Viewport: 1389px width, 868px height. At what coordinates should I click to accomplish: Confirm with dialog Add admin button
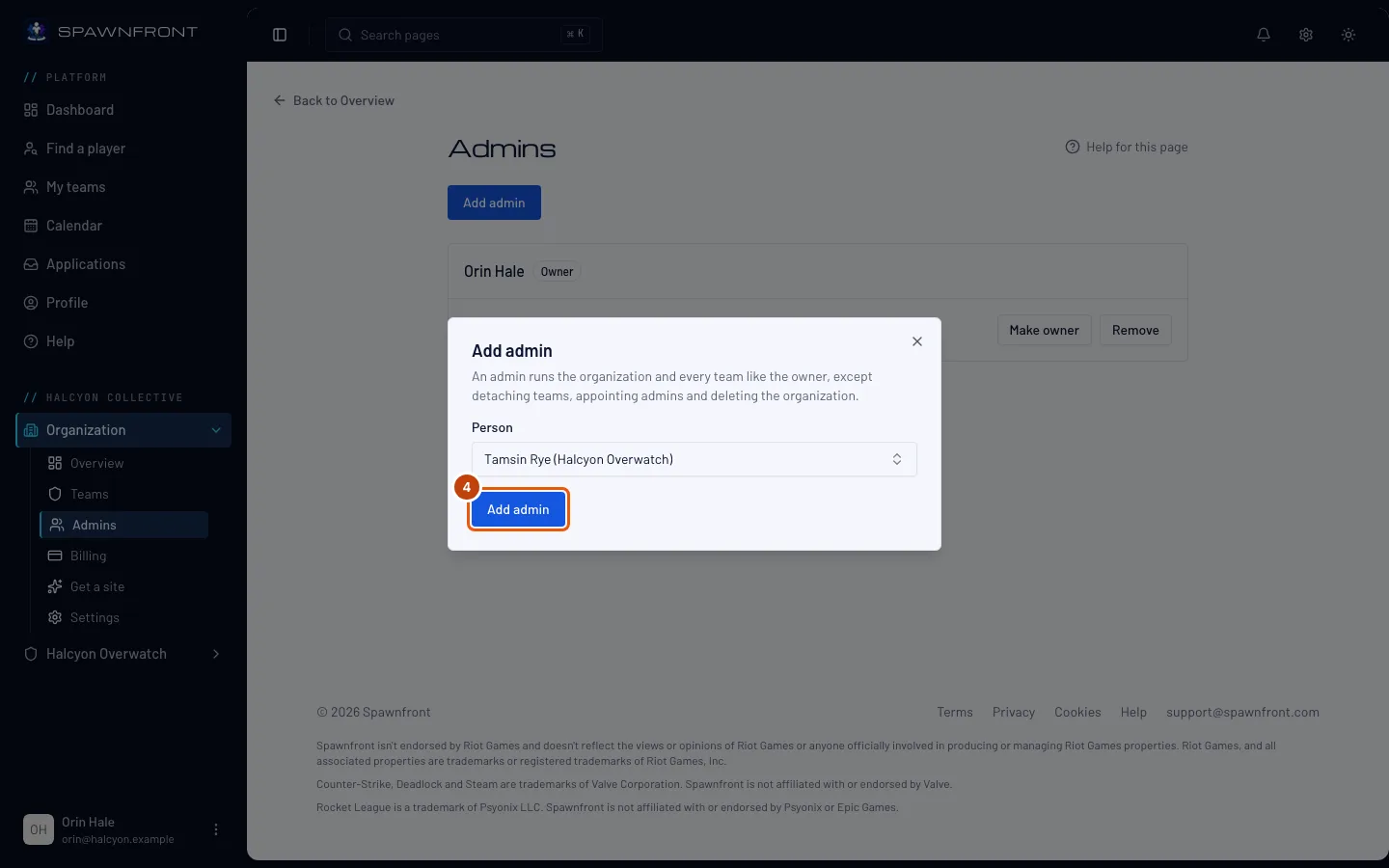[518, 509]
